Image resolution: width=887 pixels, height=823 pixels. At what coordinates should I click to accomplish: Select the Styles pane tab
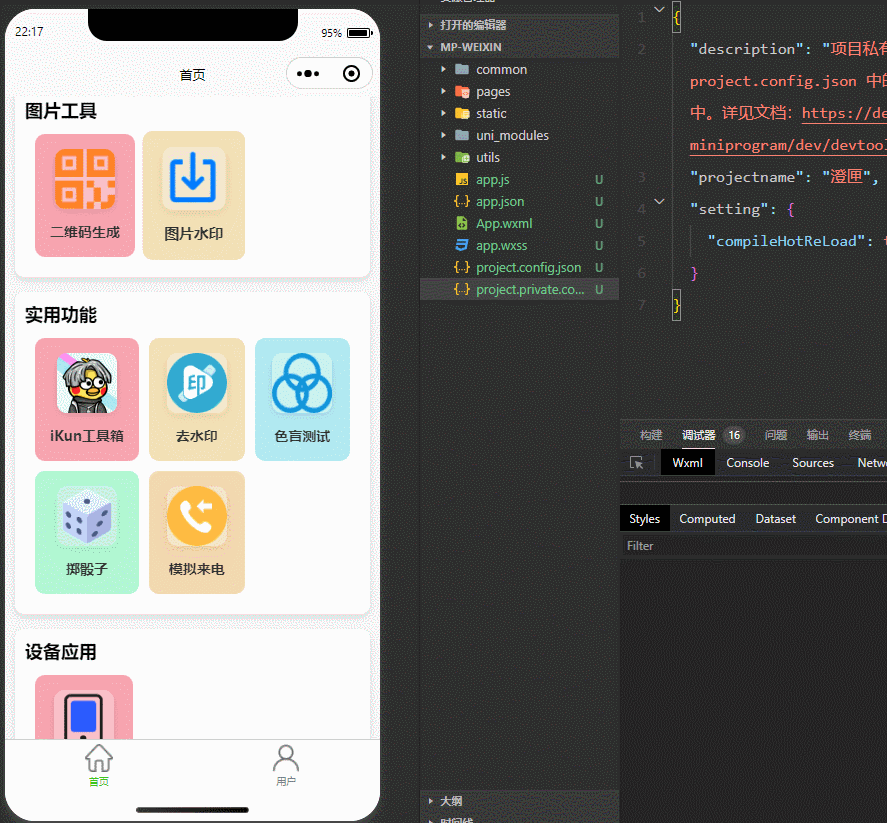(x=644, y=519)
